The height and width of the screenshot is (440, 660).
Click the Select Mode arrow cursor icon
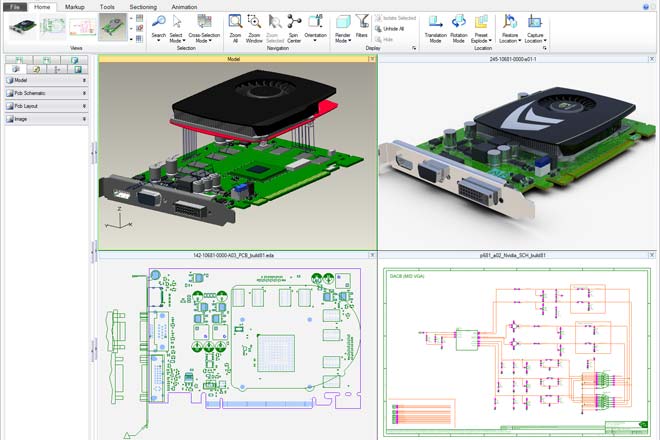[177, 21]
